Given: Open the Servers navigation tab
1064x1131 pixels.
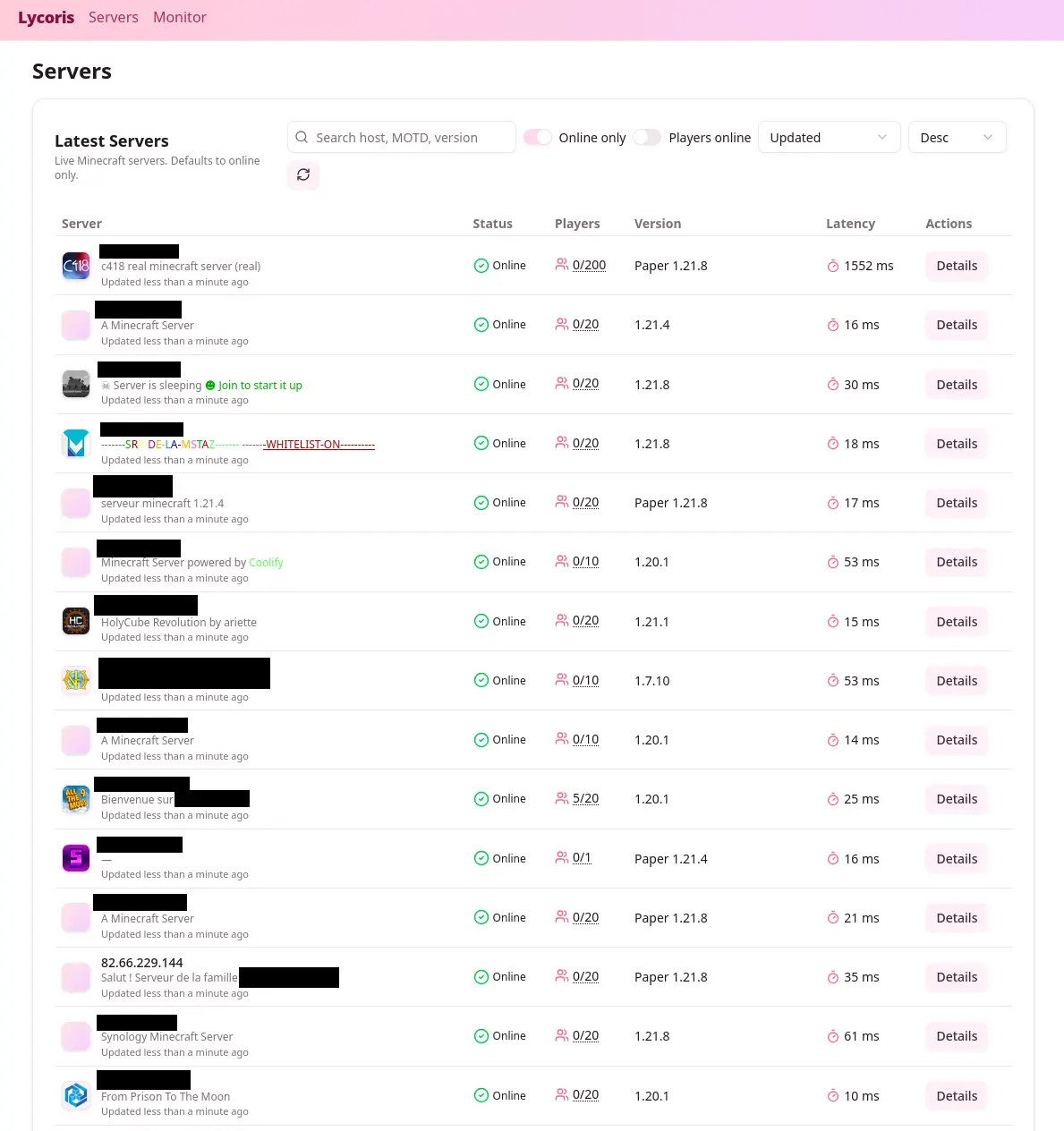Looking at the screenshot, I should (x=114, y=18).
